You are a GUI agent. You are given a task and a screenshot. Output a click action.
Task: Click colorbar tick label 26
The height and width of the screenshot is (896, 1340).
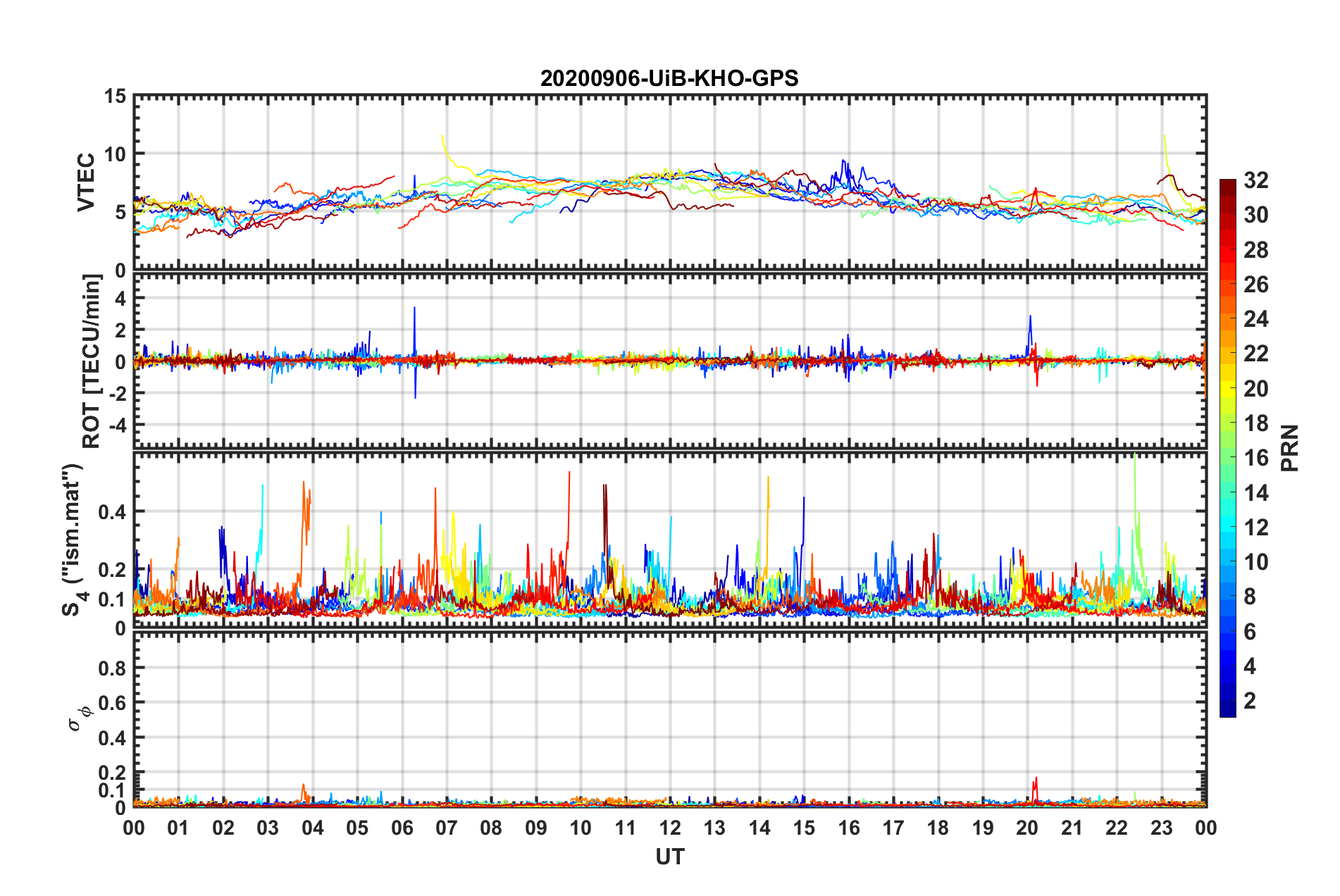click(1255, 285)
